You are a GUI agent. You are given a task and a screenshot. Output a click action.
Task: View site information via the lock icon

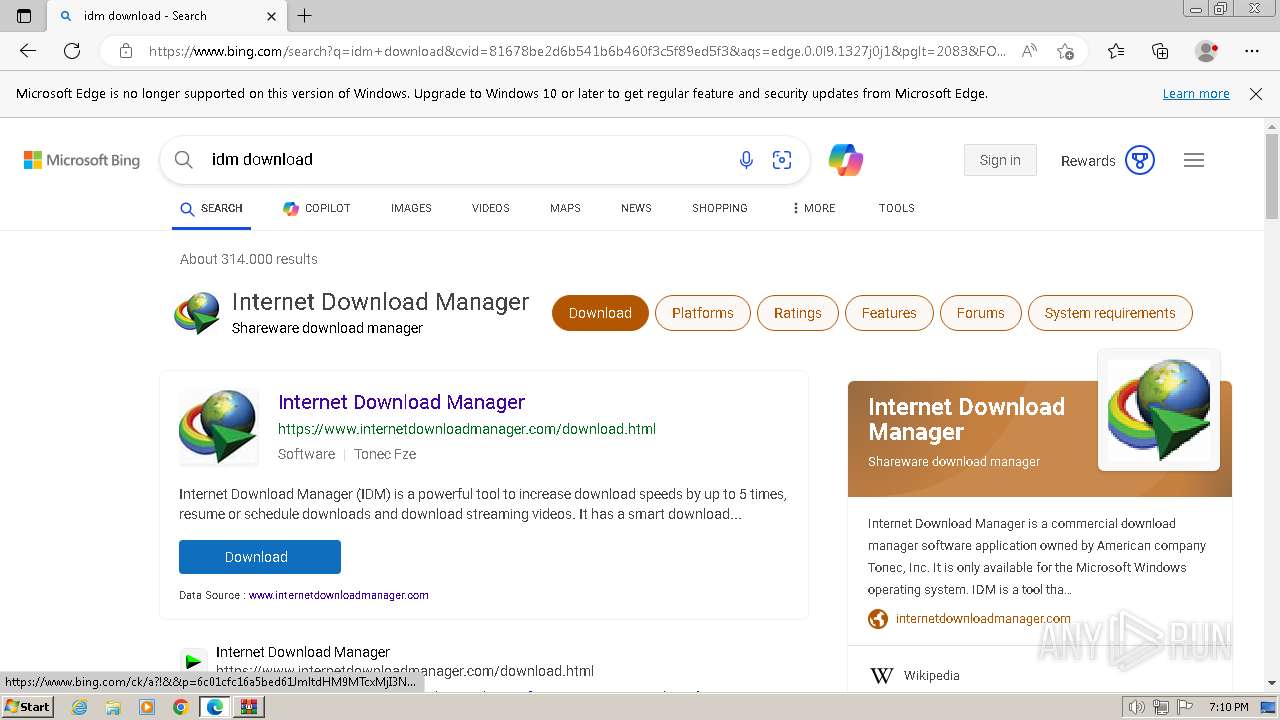[126, 51]
